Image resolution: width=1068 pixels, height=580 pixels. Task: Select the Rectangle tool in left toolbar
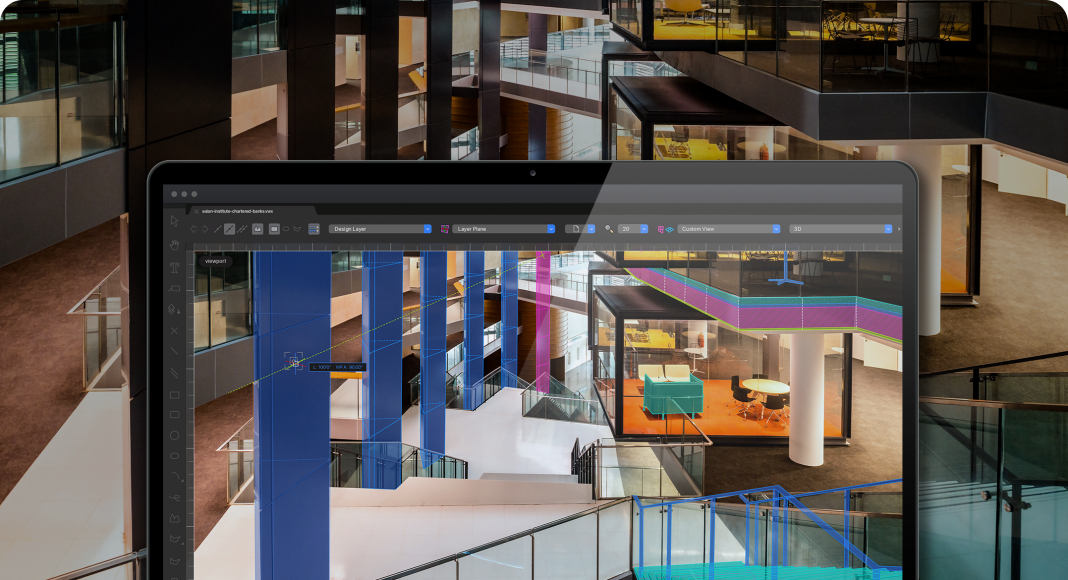click(174, 394)
